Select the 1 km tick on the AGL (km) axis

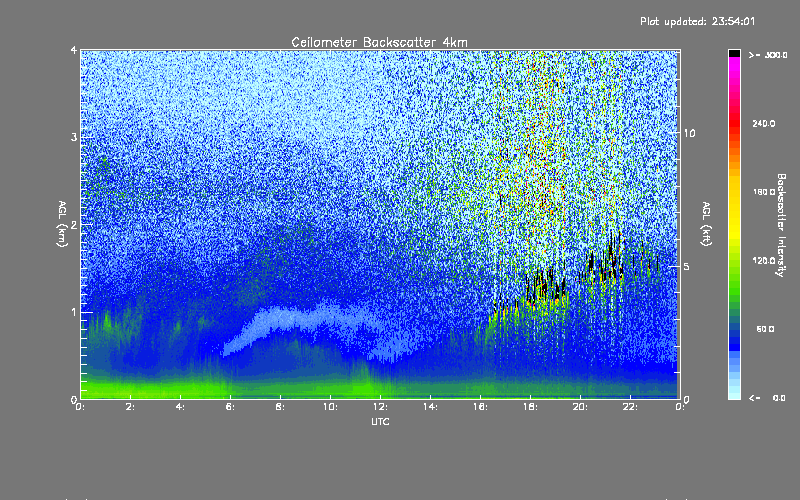tap(74, 312)
